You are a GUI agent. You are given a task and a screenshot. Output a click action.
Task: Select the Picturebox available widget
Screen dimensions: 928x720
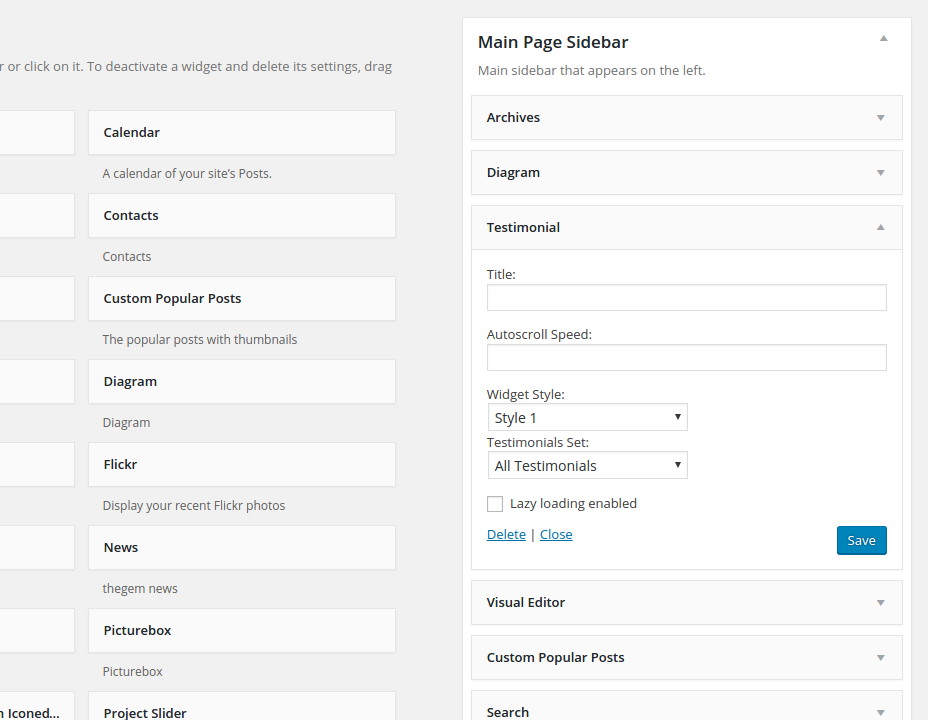pyautogui.click(x=241, y=631)
